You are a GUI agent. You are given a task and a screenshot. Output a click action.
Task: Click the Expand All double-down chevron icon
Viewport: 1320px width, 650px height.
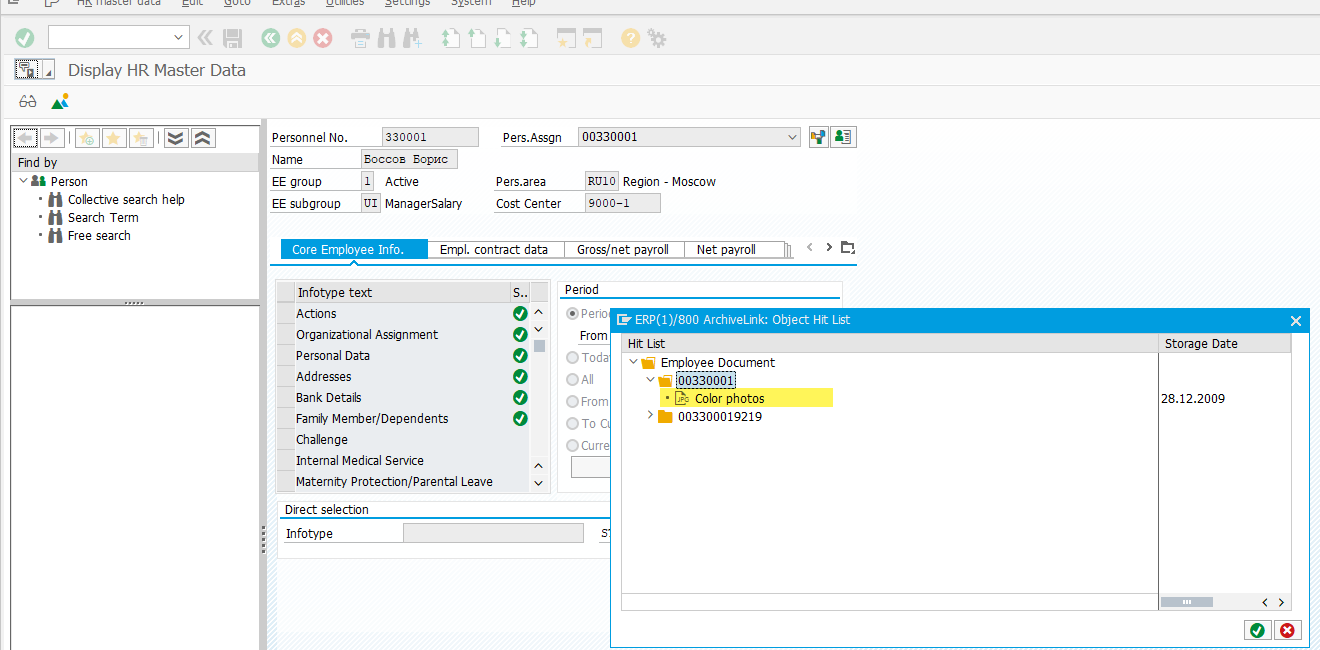tap(176, 138)
